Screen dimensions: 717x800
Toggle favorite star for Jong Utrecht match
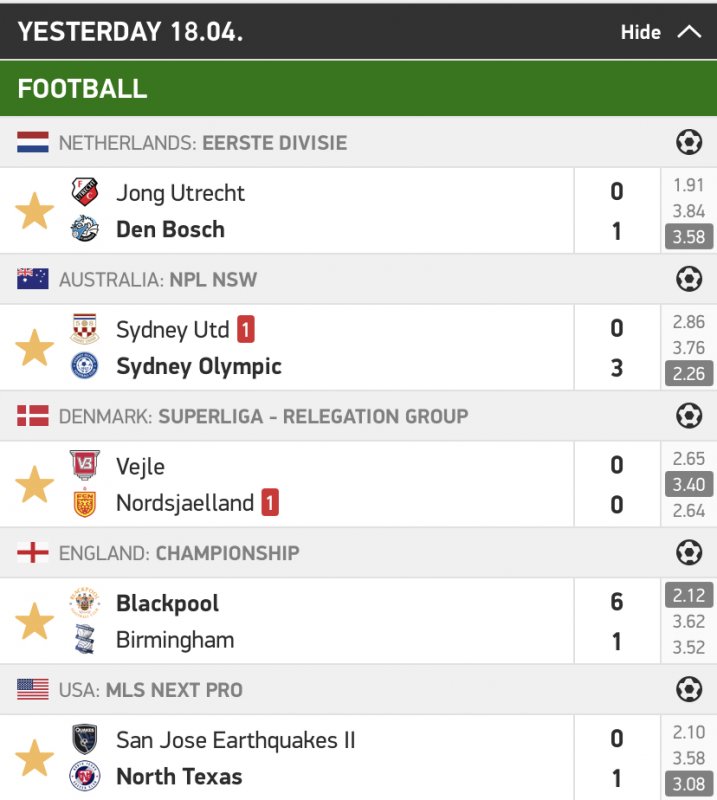[x=34, y=211]
